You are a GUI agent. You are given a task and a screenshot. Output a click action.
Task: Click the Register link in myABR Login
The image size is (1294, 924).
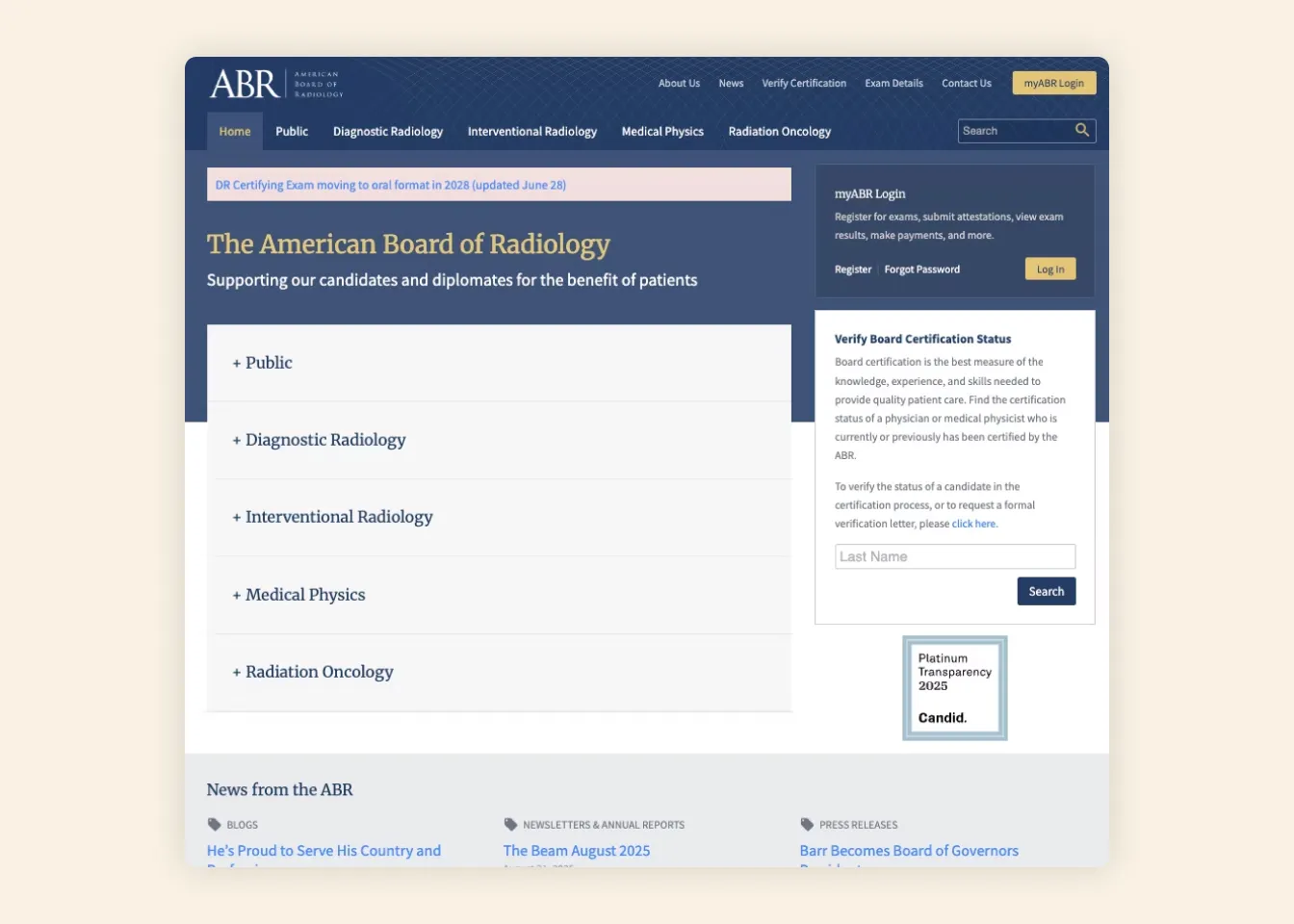[x=853, y=269]
